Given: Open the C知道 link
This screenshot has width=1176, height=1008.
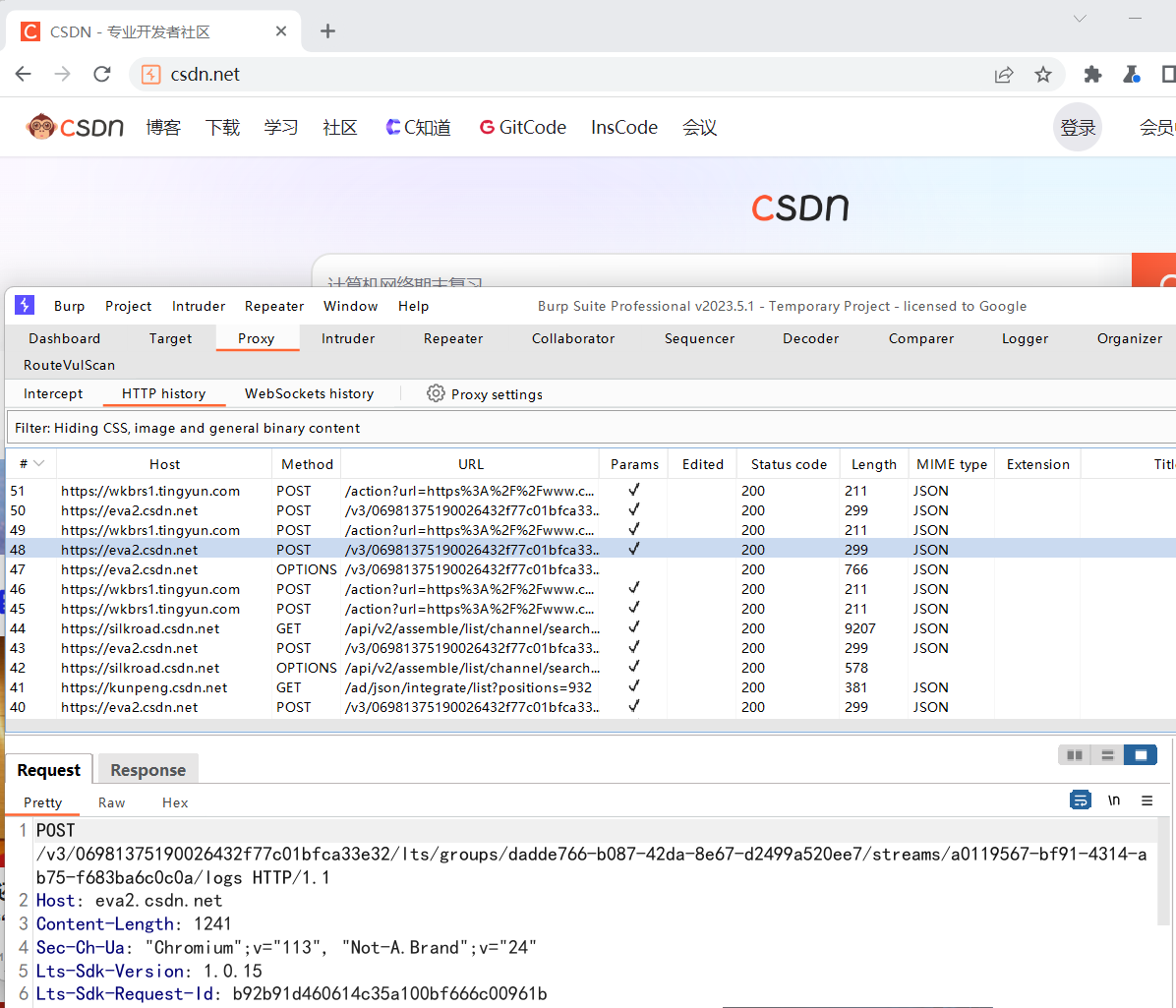Looking at the screenshot, I should 419,128.
